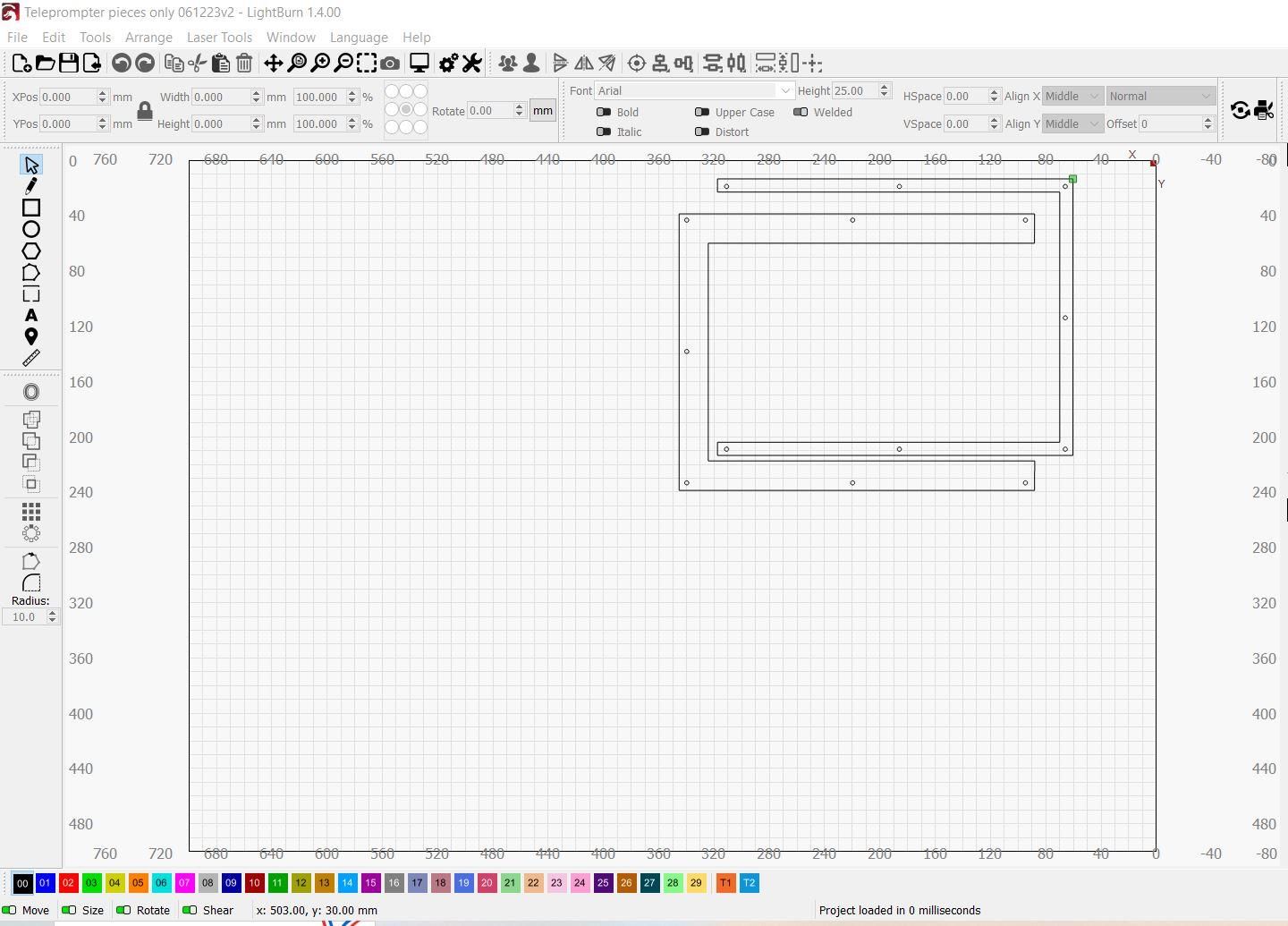Click the camera capture icon in the toolbar
The image size is (1288, 926).
pos(390,63)
